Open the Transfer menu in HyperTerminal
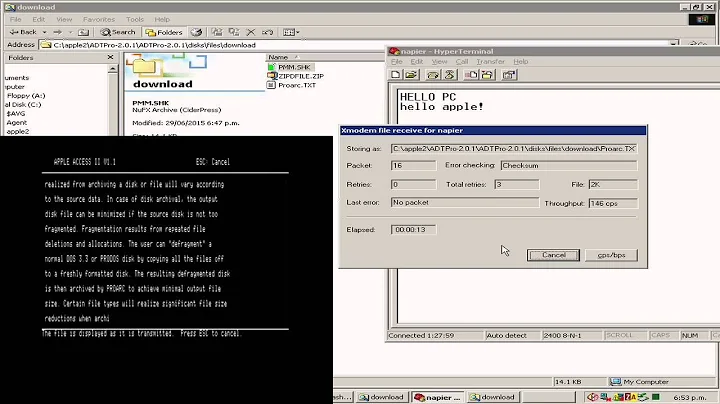Screen dimensions: 720x404 coord(490,62)
